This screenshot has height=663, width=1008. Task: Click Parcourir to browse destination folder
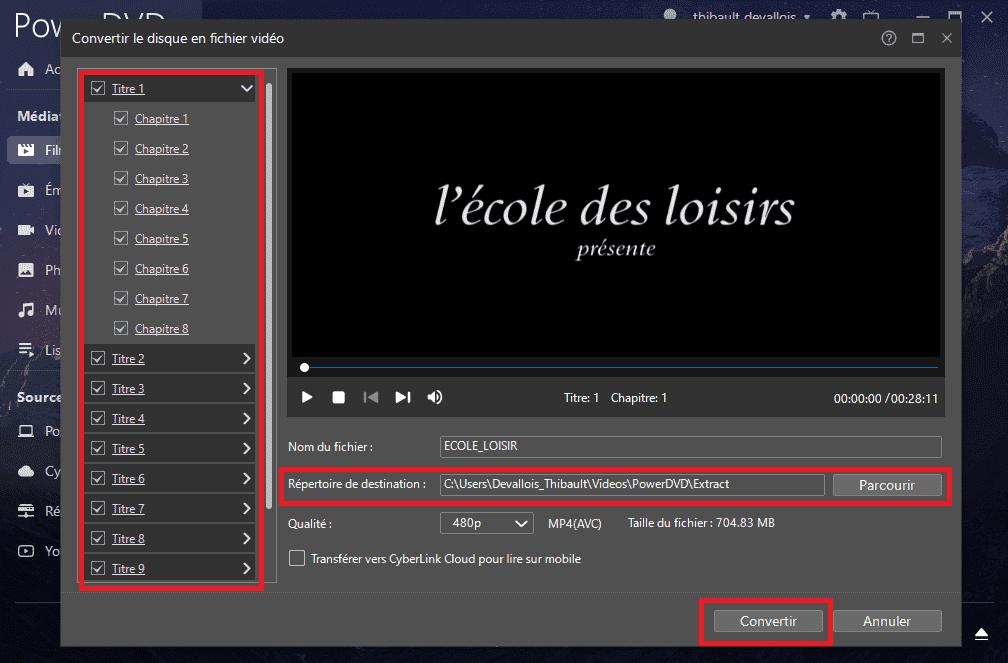pos(887,485)
